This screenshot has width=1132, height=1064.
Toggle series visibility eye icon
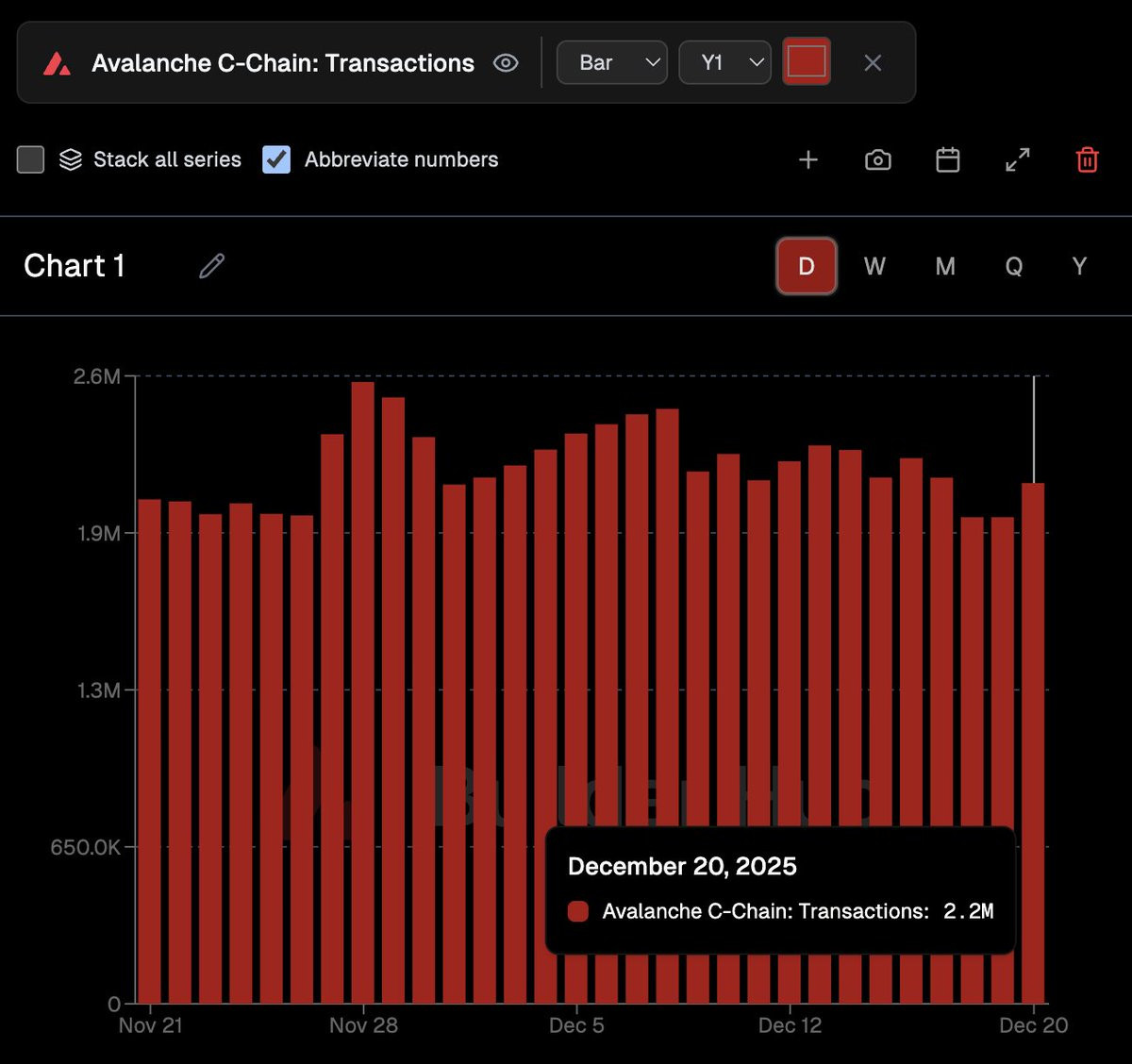506,63
